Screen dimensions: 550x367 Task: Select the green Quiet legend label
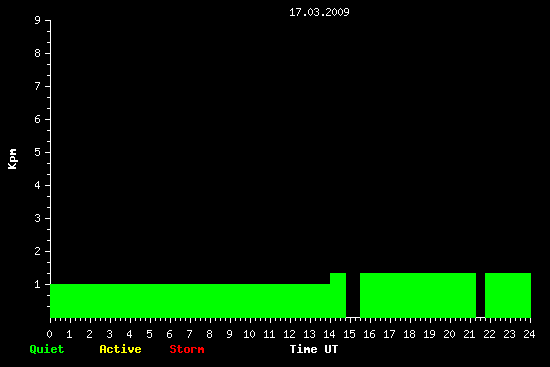point(47,349)
